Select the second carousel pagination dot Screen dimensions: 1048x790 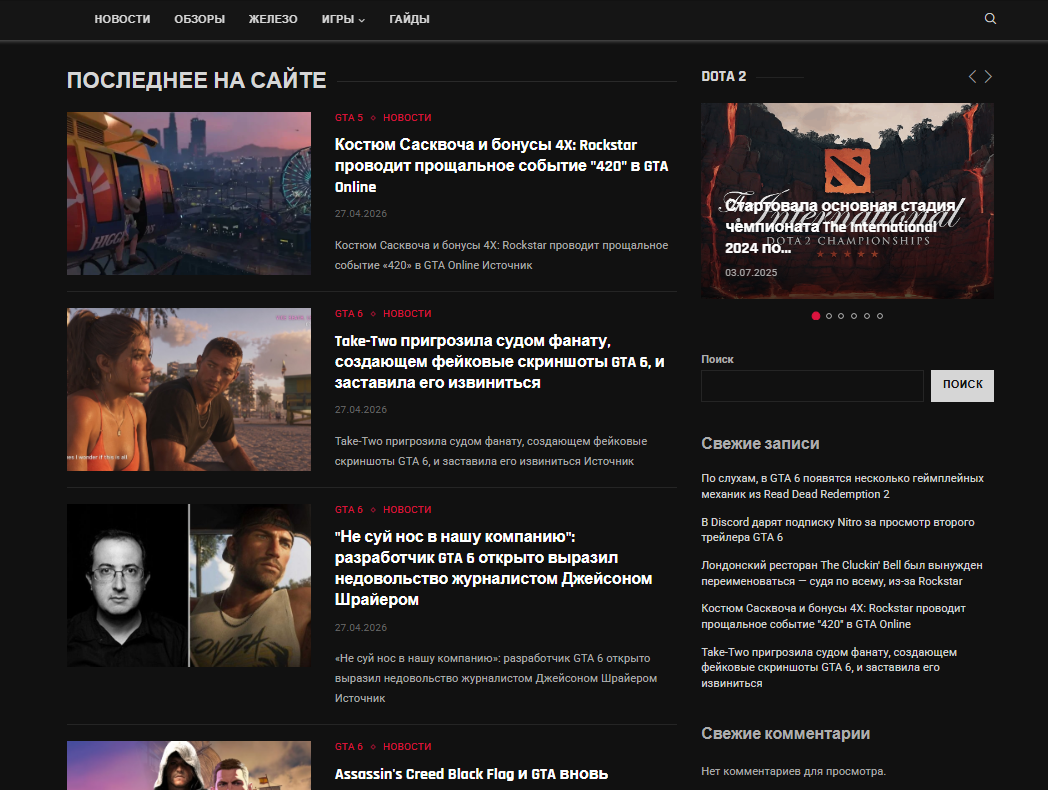[829, 316]
